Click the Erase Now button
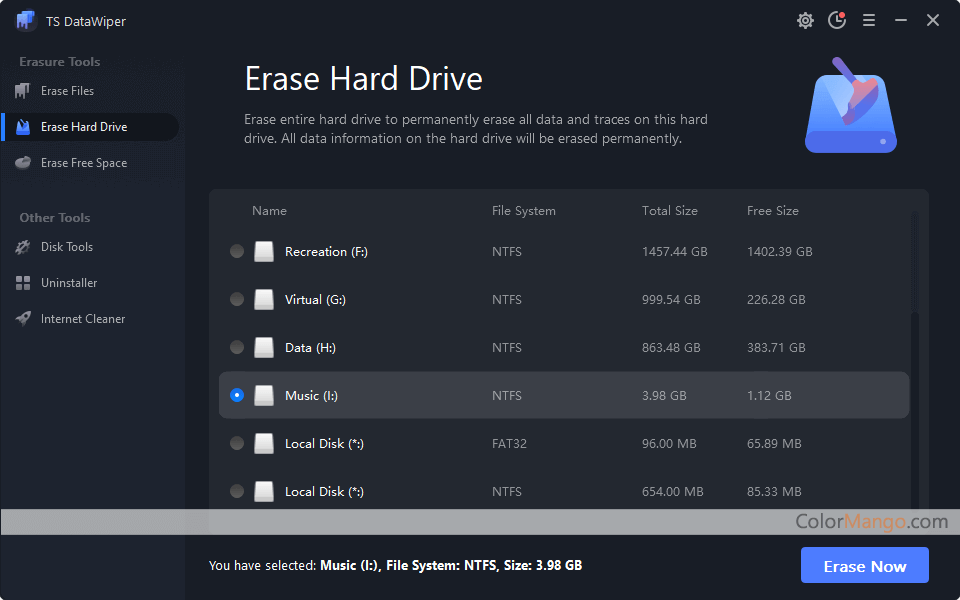960x600 pixels. pyautogui.click(x=864, y=566)
